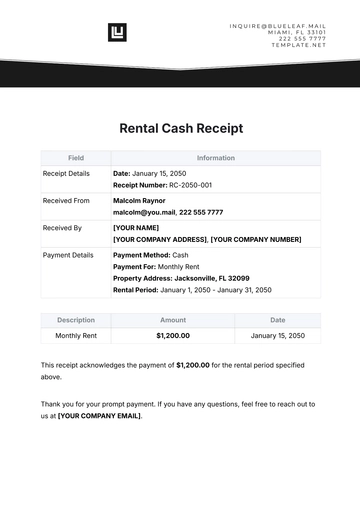
Task: Click the Description column header
Action: point(76,320)
